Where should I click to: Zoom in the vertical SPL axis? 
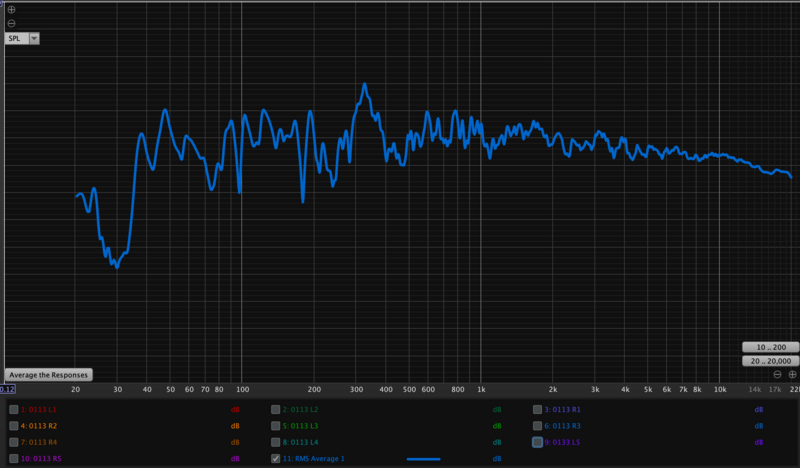tap(11, 9)
